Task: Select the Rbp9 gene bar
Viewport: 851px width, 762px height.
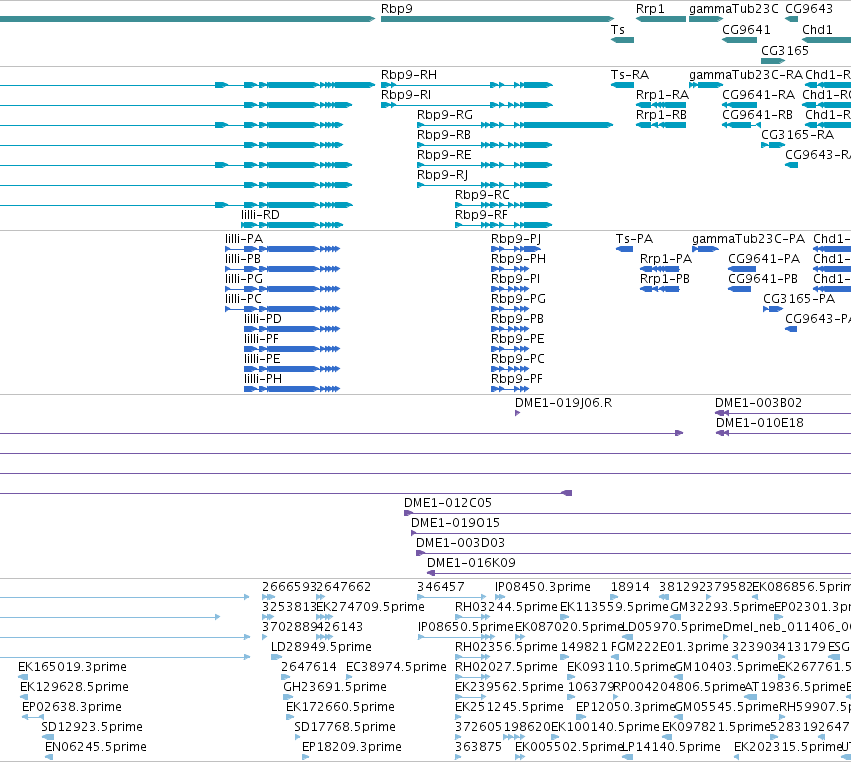Action: pyautogui.click(x=497, y=19)
